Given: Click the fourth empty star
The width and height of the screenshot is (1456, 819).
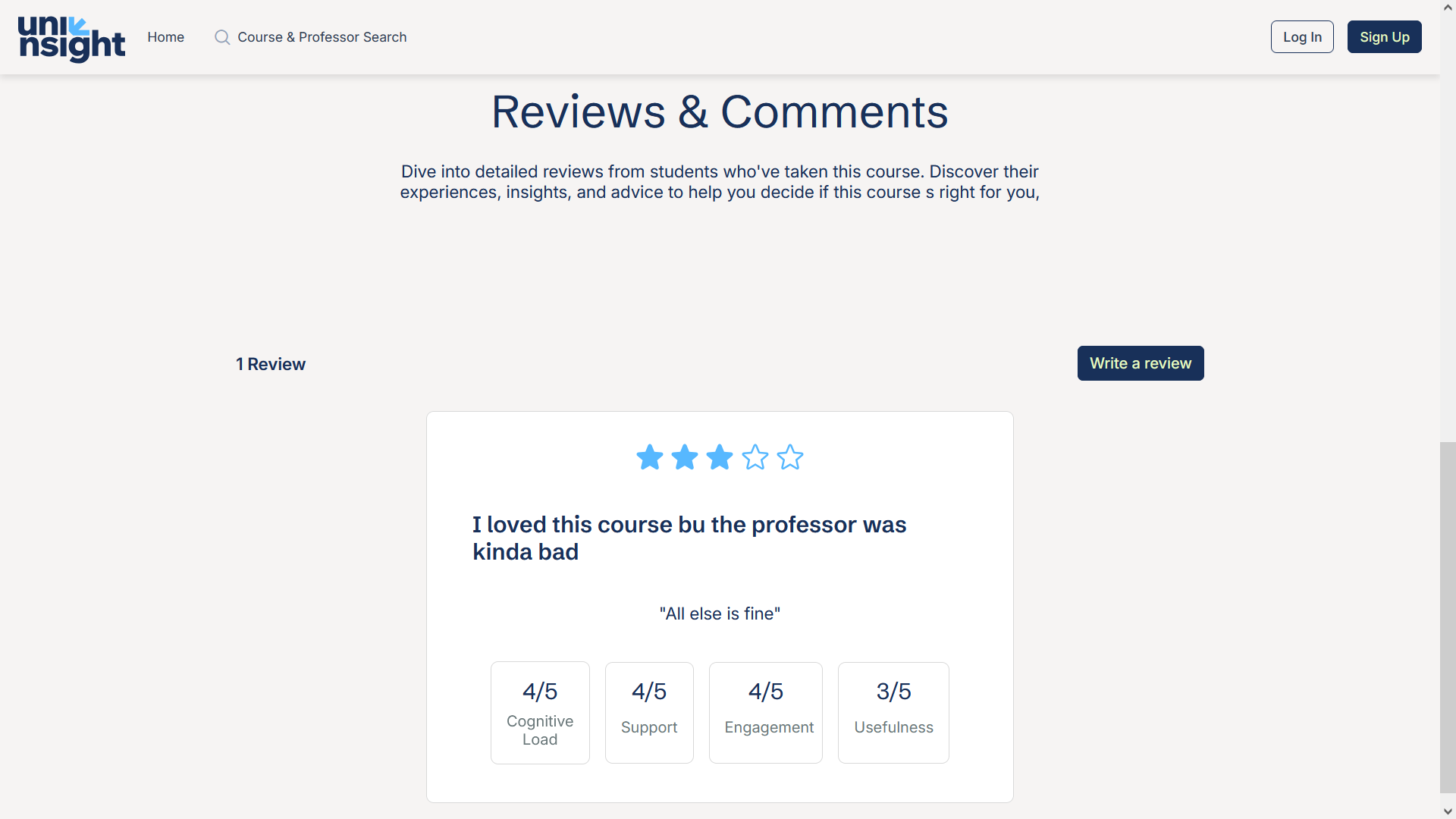Looking at the screenshot, I should click(755, 457).
